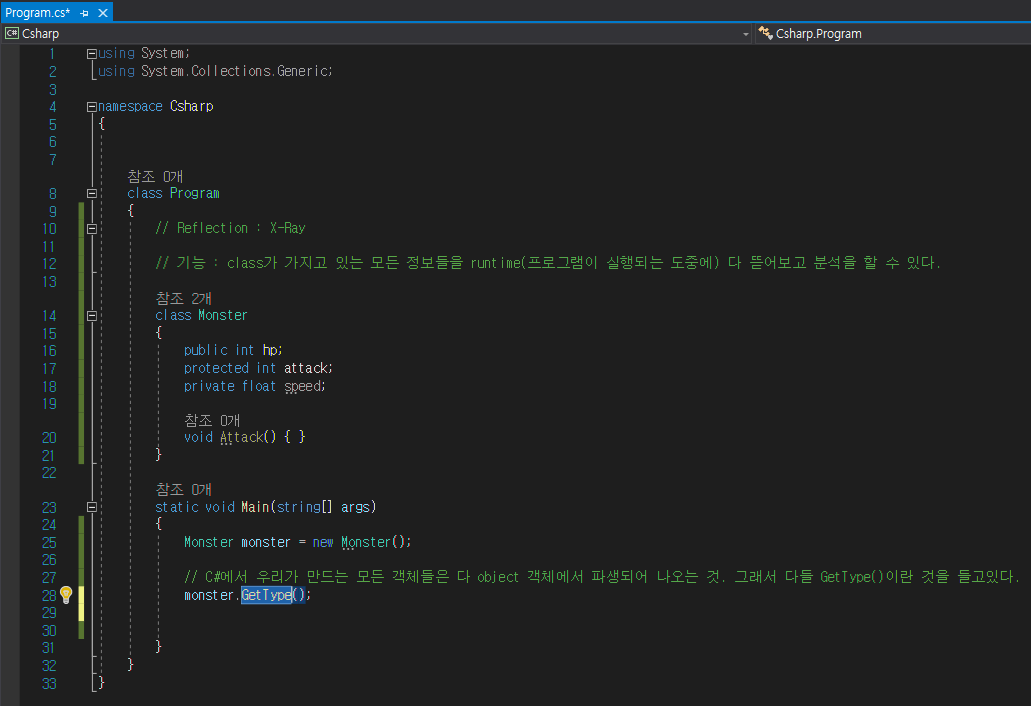Image resolution: width=1031 pixels, height=706 pixels.
Task: Click the 'monster' identifier on line 28
Action: (208, 595)
